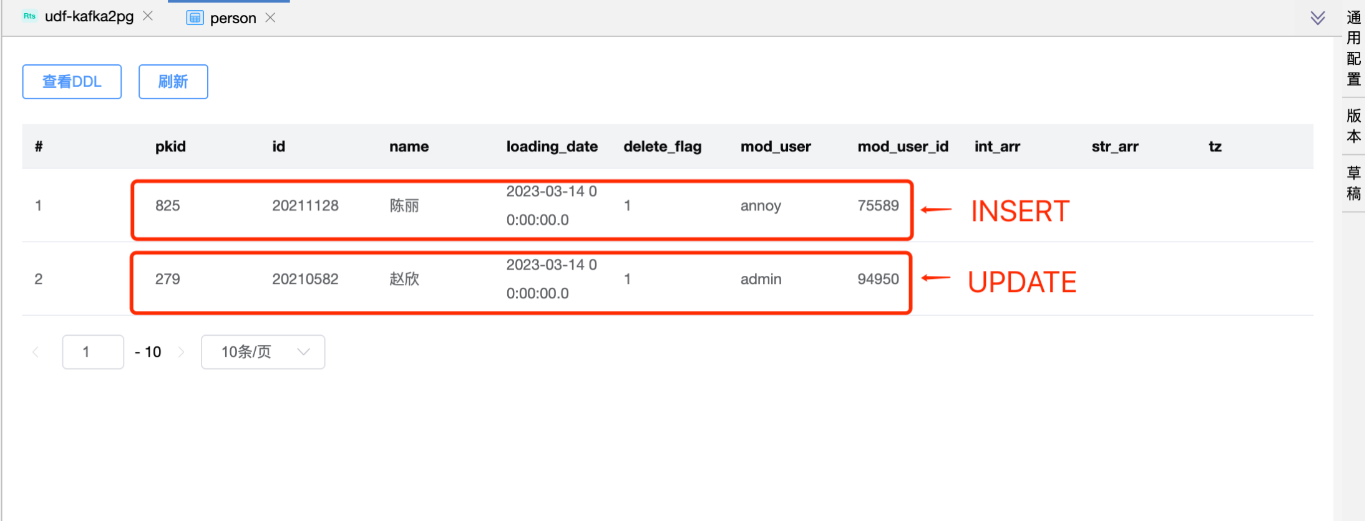Screen dimensions: 1365x521
Task: Click the page number input field
Action: point(93,352)
